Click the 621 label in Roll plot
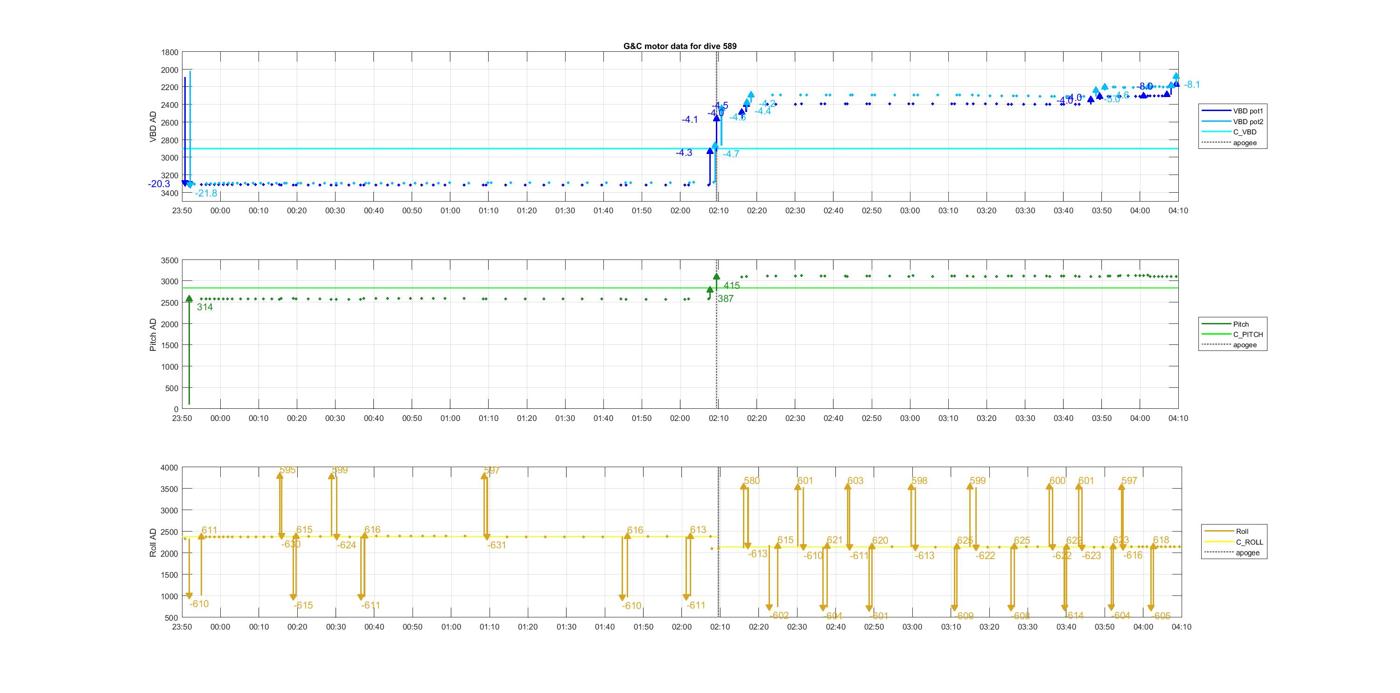This screenshot has width=1400, height=693. pyautogui.click(x=835, y=541)
